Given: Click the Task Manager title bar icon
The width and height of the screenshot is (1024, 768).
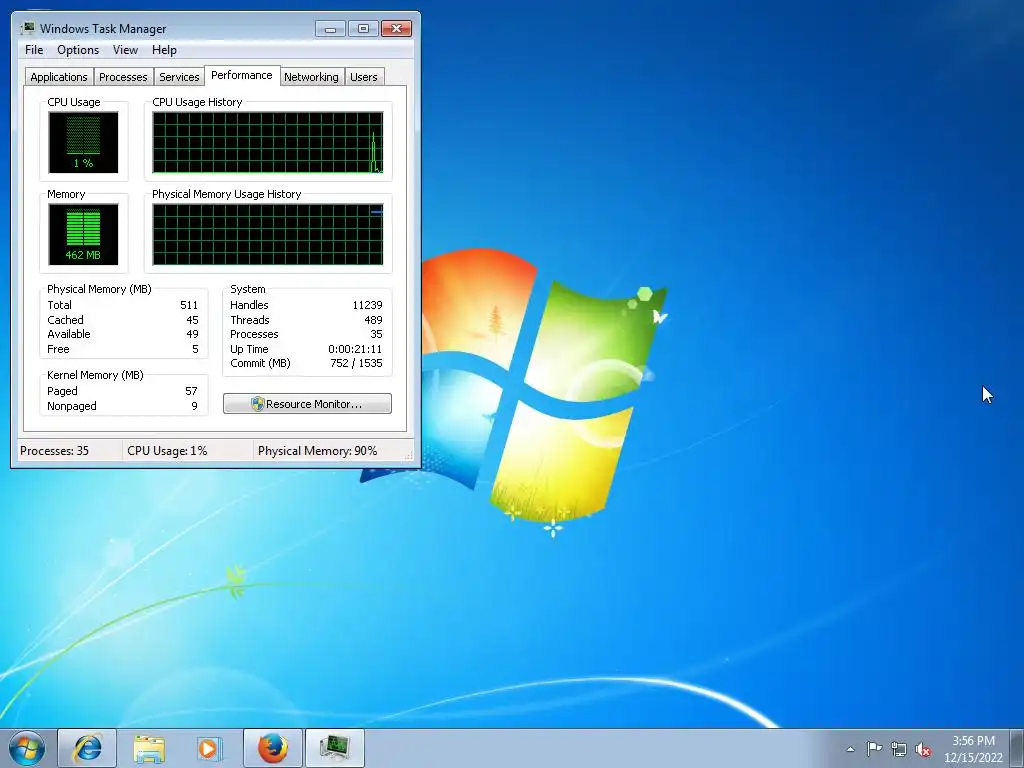Looking at the screenshot, I should pyautogui.click(x=27, y=28).
